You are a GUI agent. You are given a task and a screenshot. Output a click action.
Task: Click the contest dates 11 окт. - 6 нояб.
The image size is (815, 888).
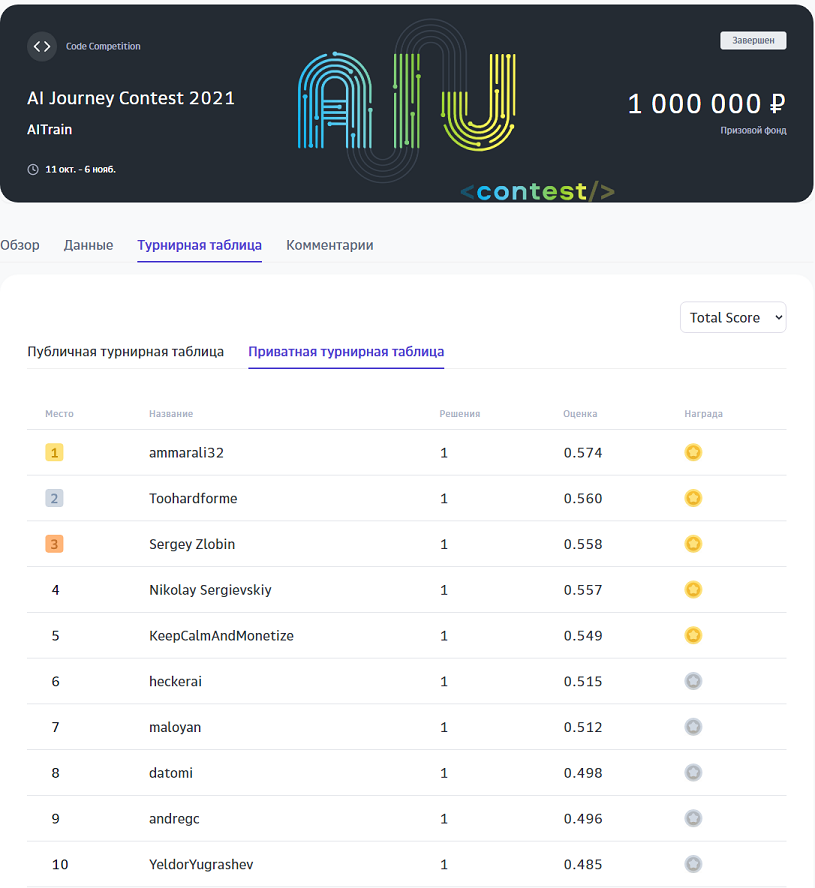click(80, 169)
